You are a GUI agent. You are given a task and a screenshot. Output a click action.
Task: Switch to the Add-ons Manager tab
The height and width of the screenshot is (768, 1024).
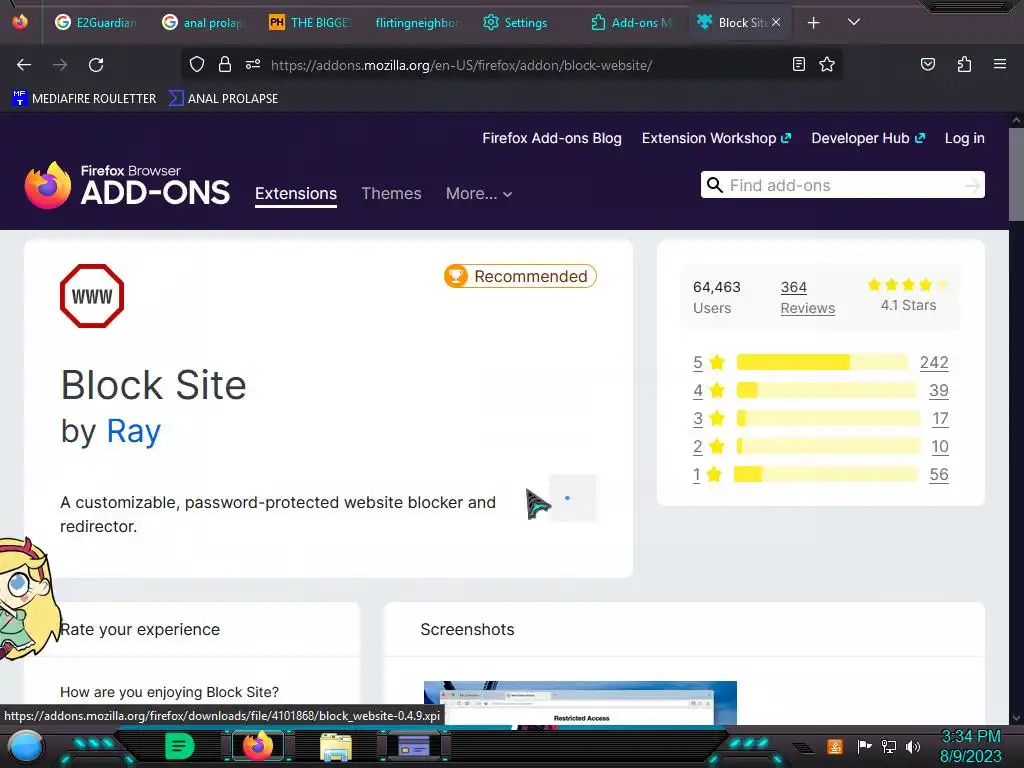click(632, 22)
